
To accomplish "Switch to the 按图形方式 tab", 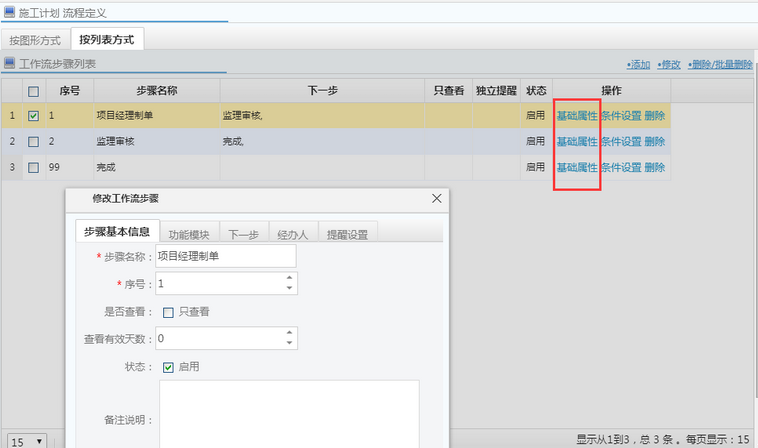I will pos(35,40).
